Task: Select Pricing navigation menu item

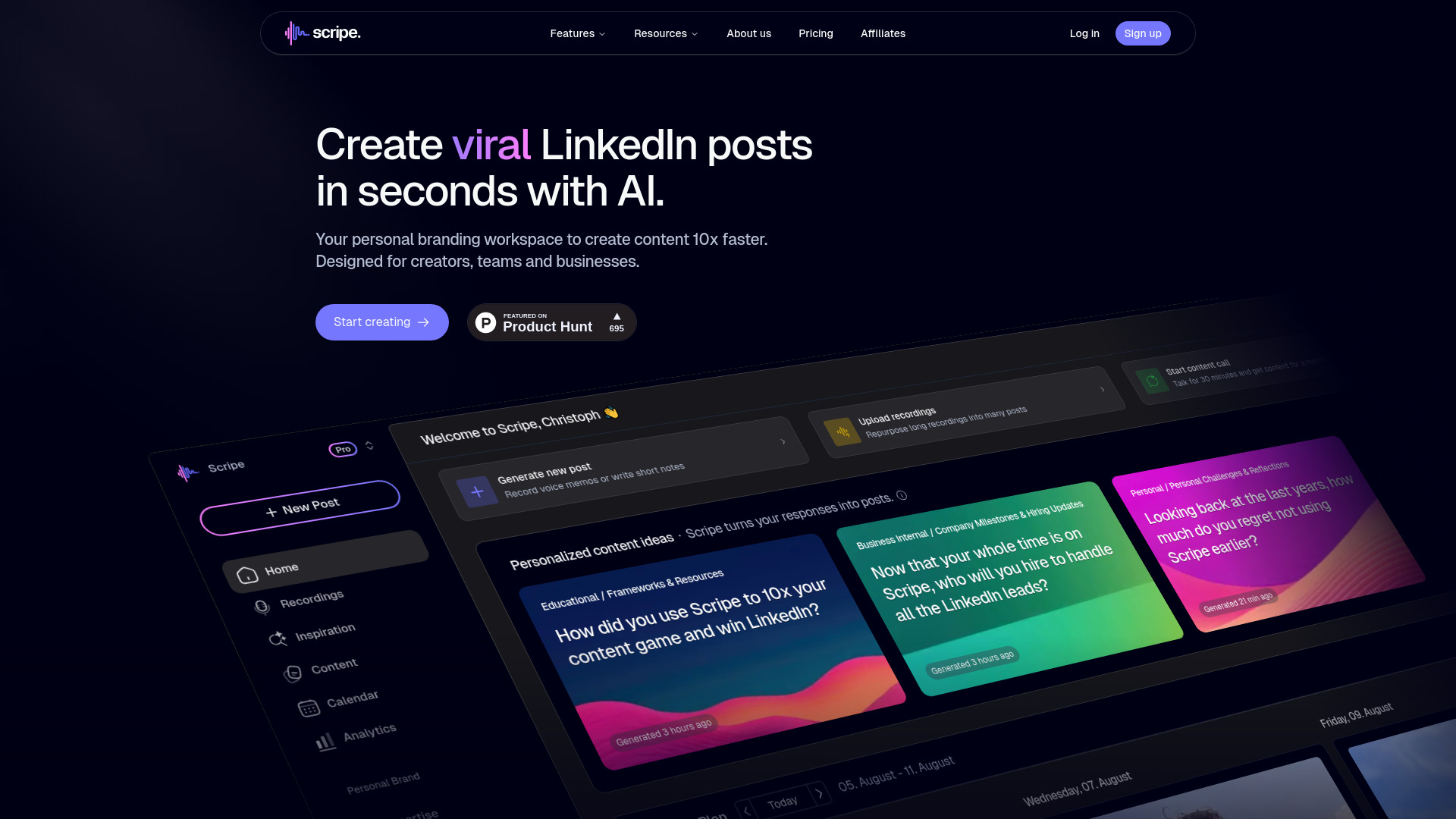Action: coord(815,33)
